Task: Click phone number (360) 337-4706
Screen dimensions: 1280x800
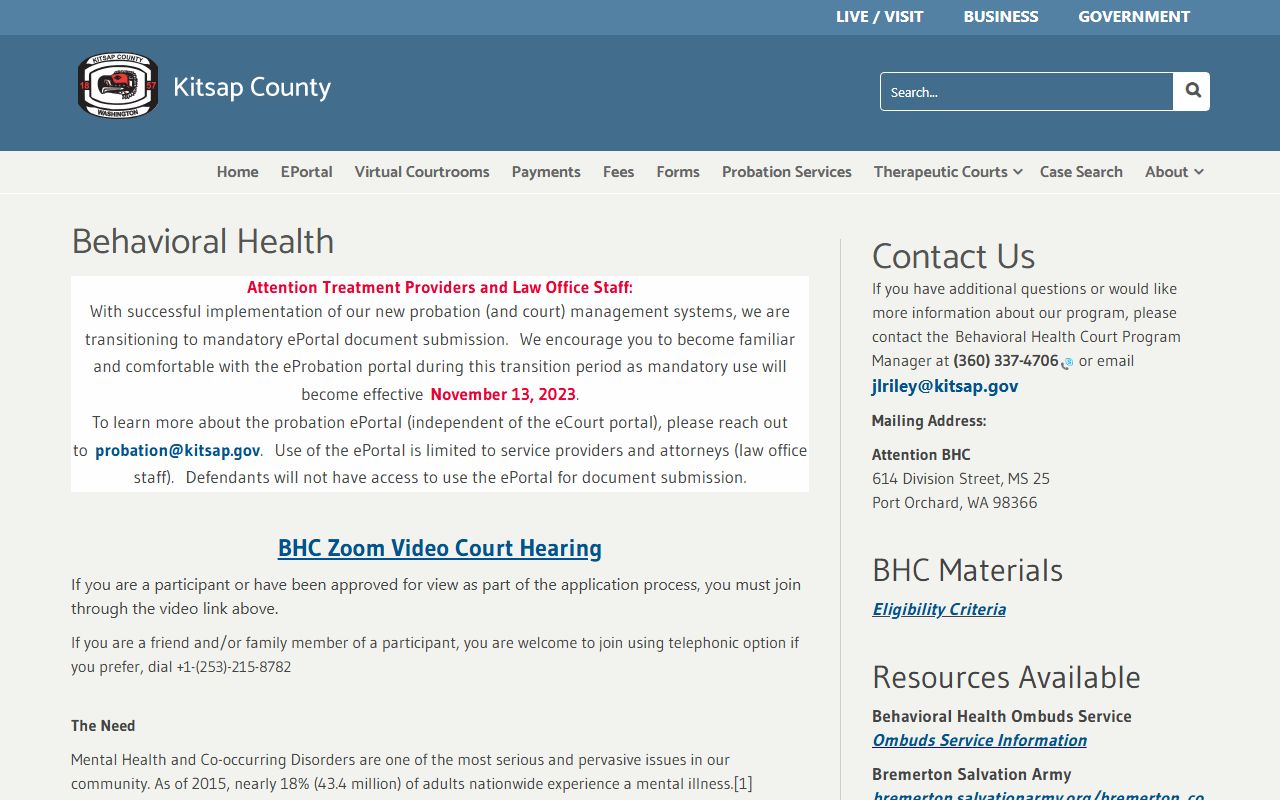Action: click(1006, 361)
